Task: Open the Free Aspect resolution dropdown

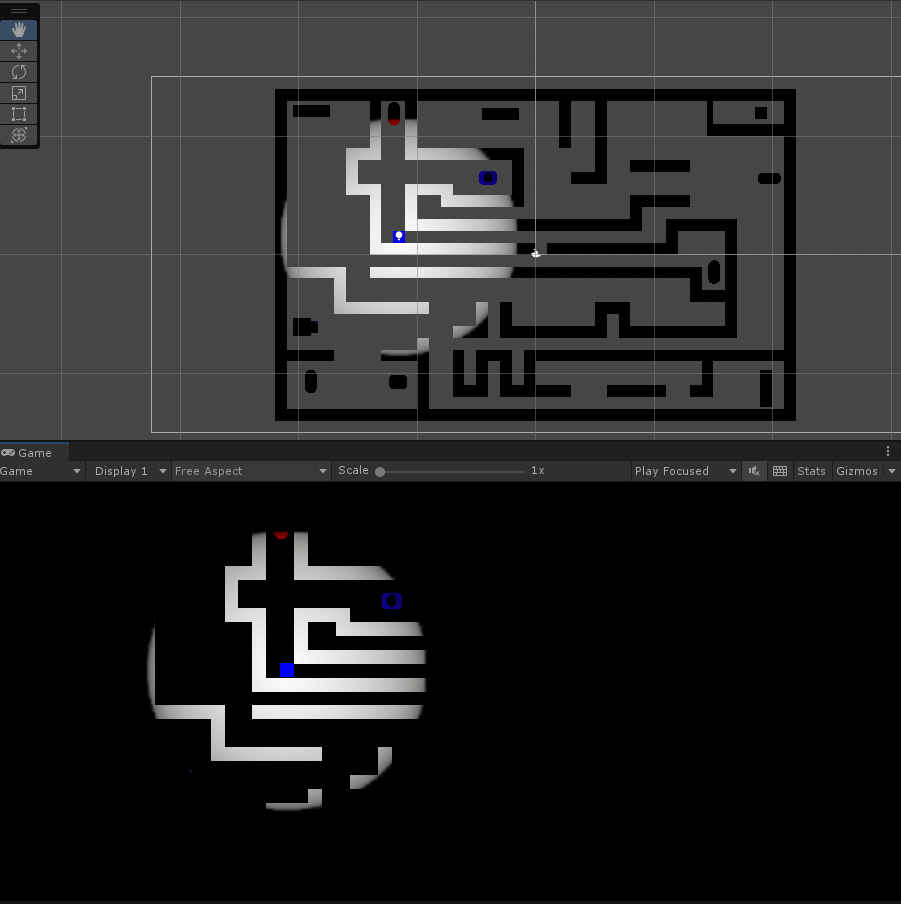Action: (x=250, y=470)
